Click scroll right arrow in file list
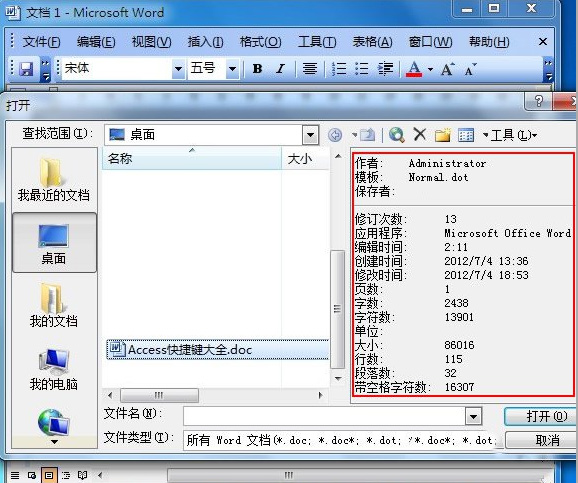The width and height of the screenshot is (578, 483). [x=320, y=395]
